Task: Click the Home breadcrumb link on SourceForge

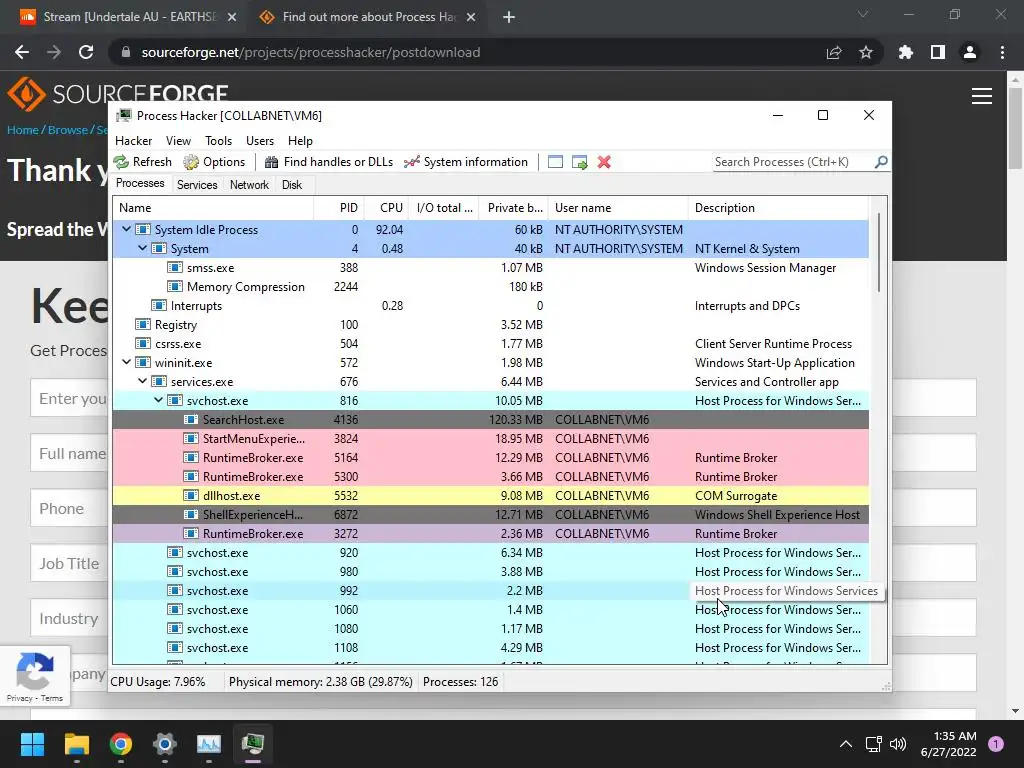Action: 22,129
